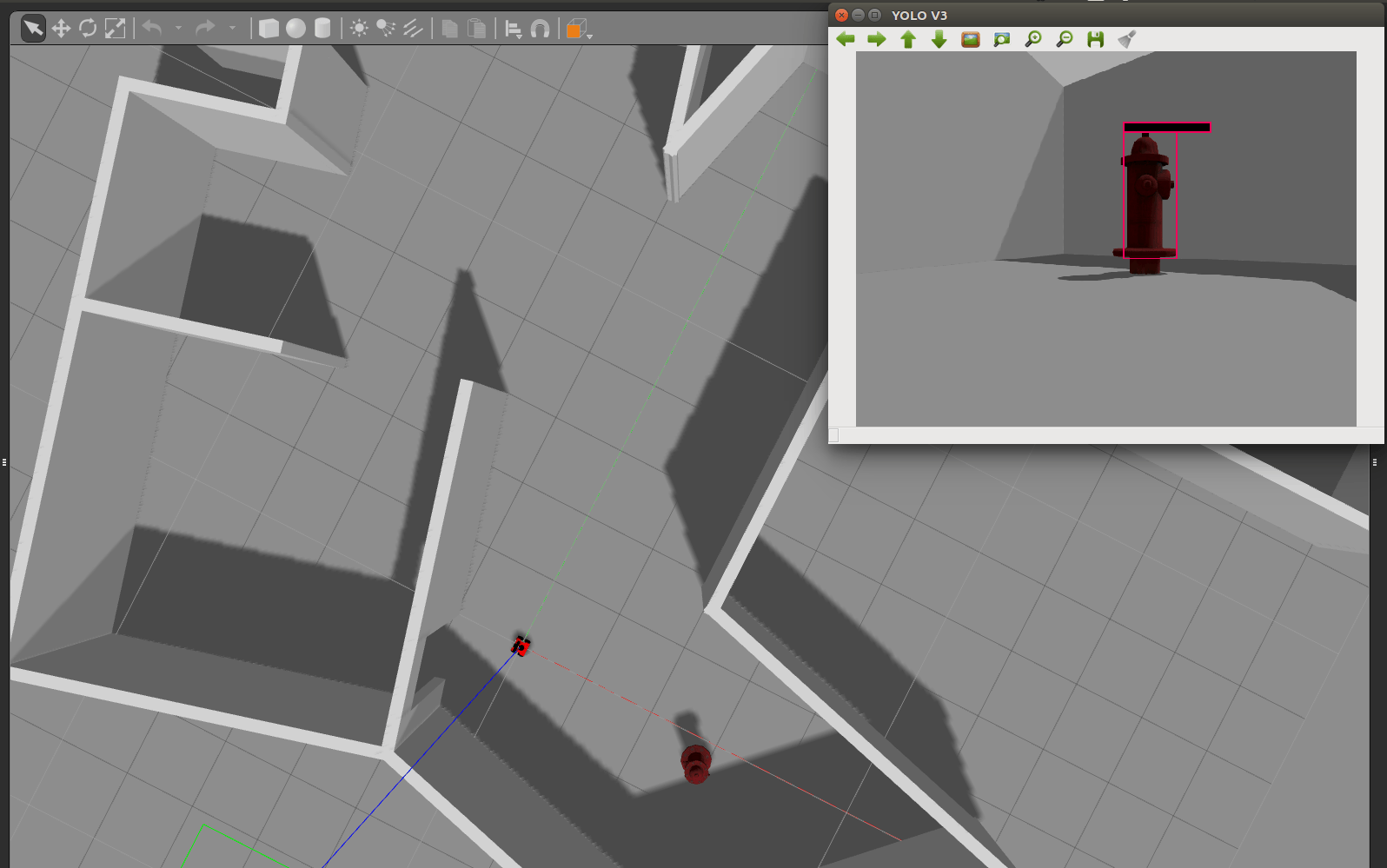Pan left in YOLO V3 window
This screenshot has width=1387, height=868.
point(846,39)
